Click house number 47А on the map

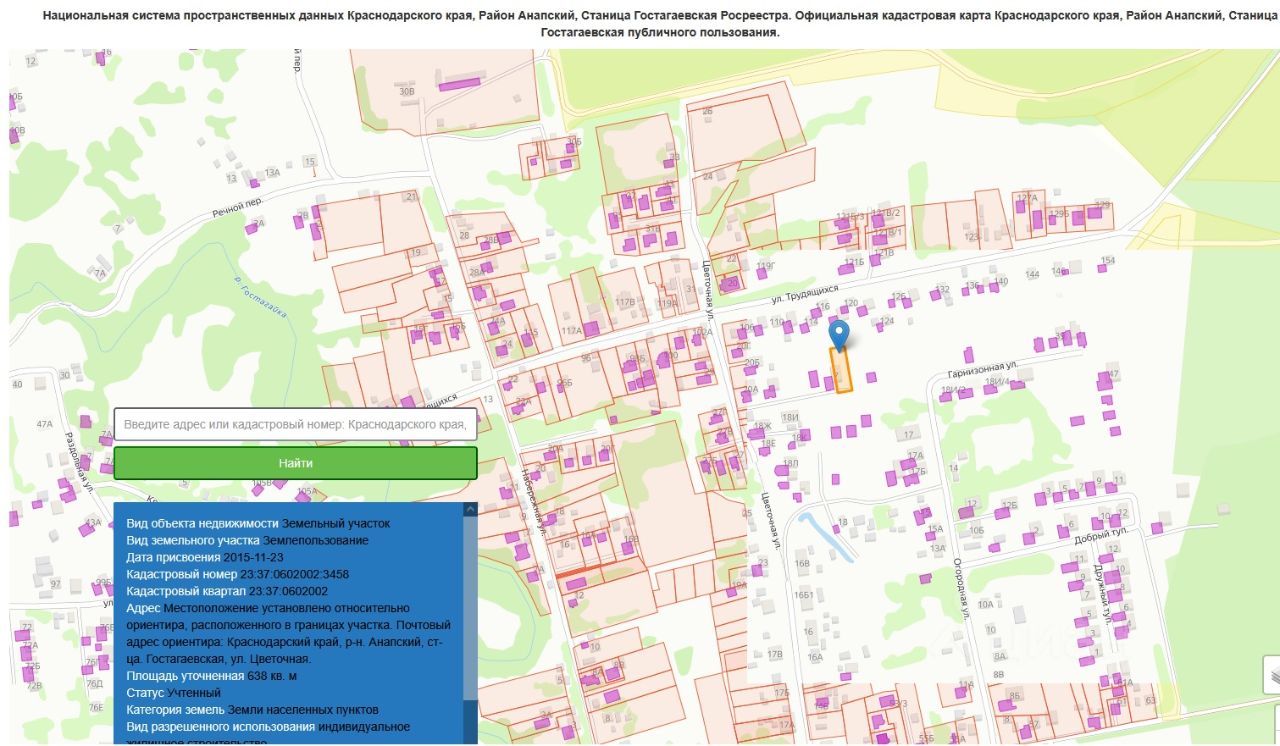tap(45, 424)
